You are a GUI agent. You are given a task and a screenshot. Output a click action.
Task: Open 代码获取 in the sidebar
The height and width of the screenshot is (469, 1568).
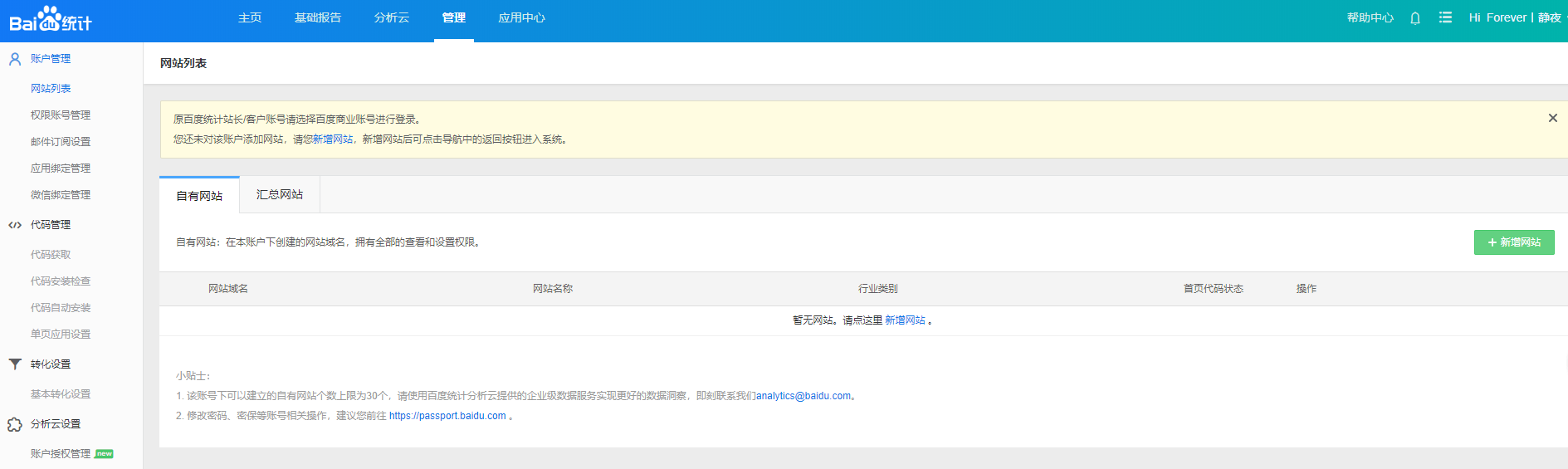pyautogui.click(x=51, y=255)
